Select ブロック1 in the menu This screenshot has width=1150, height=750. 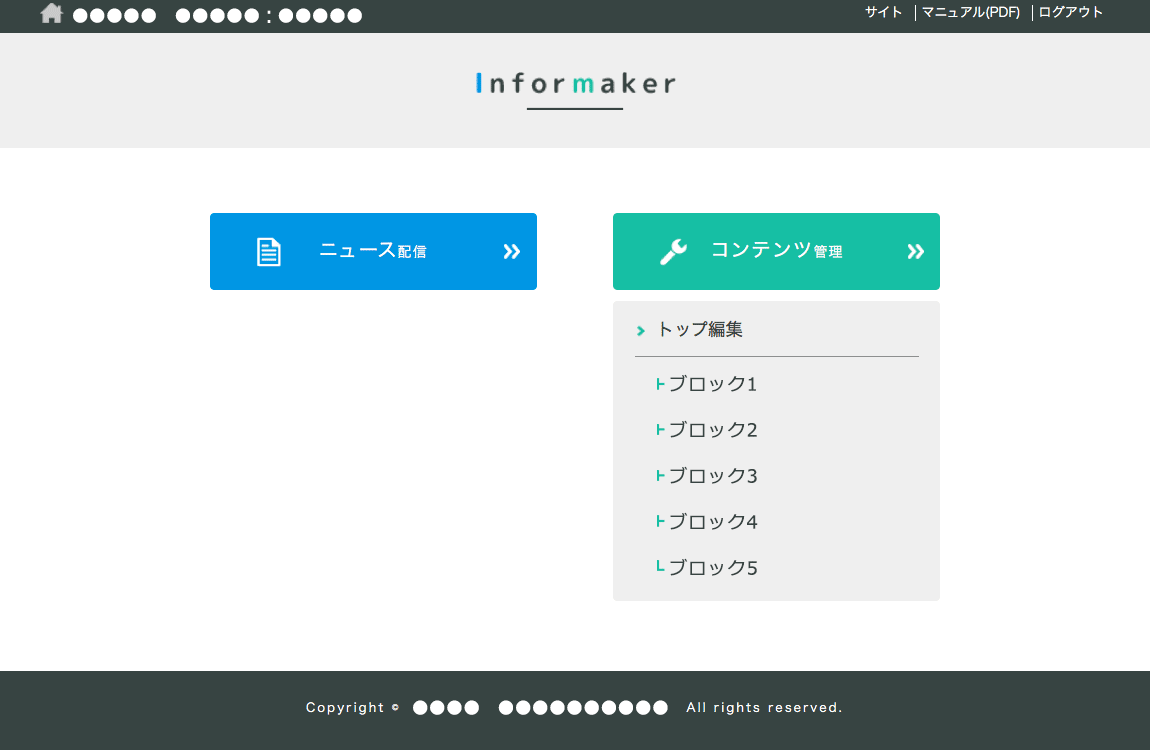[x=712, y=384]
